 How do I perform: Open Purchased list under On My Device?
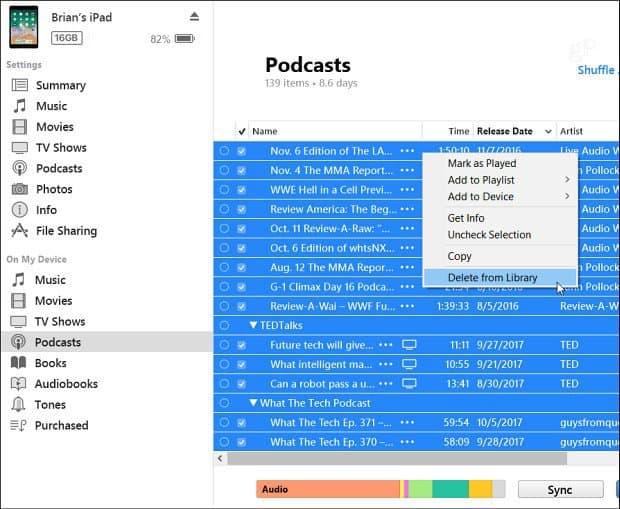pos(61,426)
